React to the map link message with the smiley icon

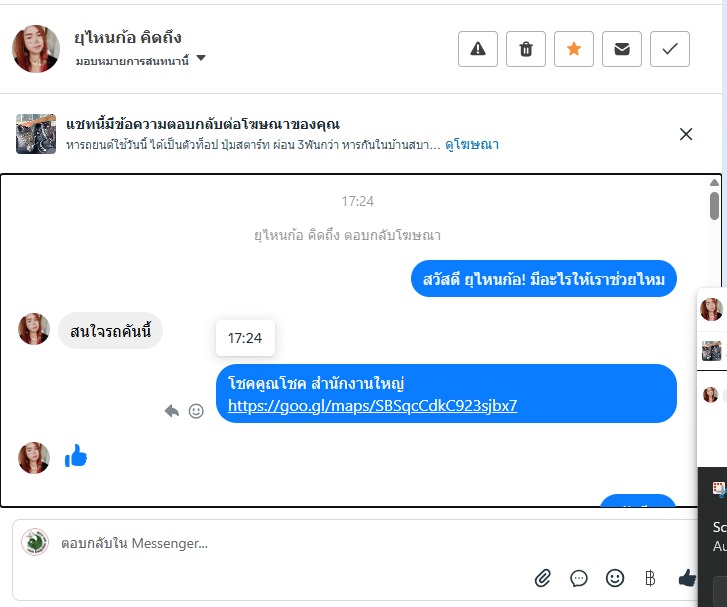point(196,410)
